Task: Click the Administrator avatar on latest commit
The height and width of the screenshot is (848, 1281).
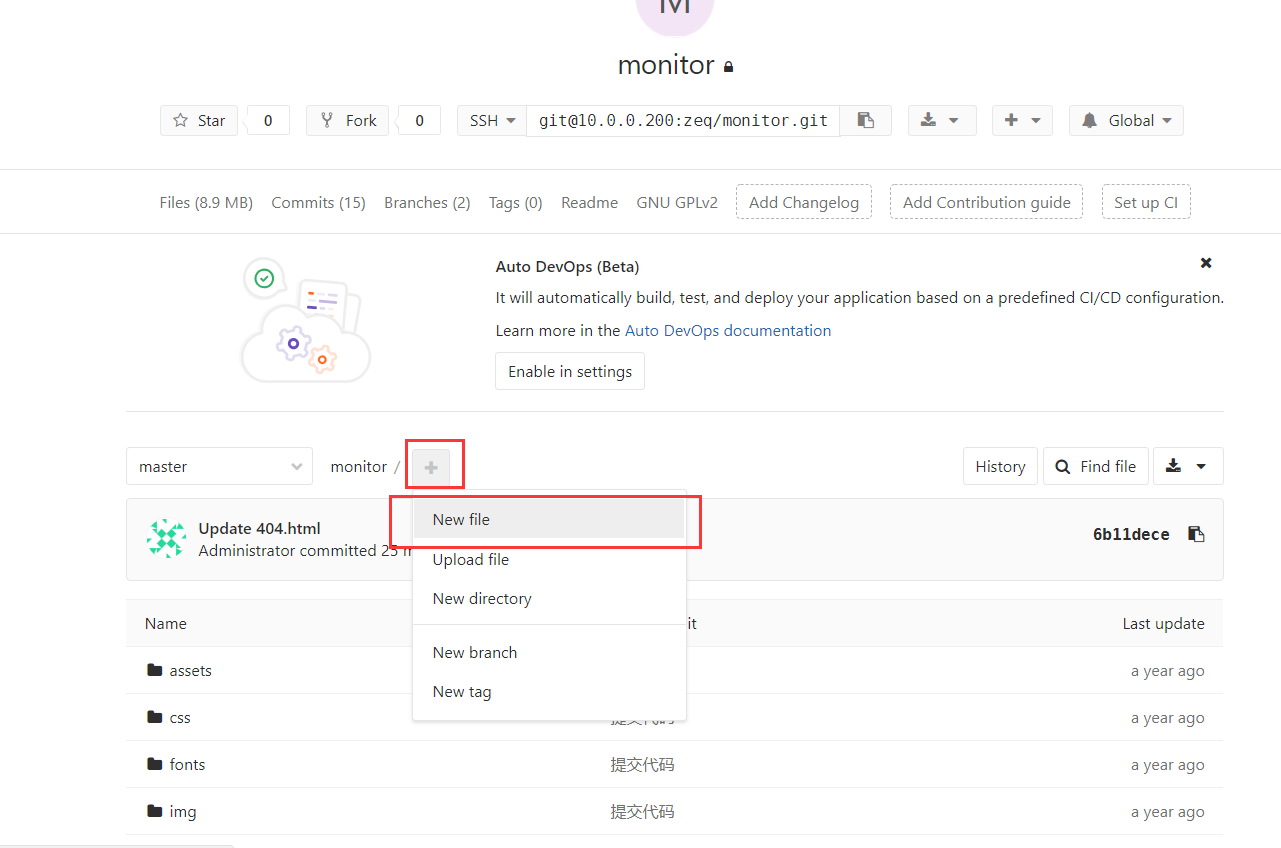Action: tap(166, 539)
